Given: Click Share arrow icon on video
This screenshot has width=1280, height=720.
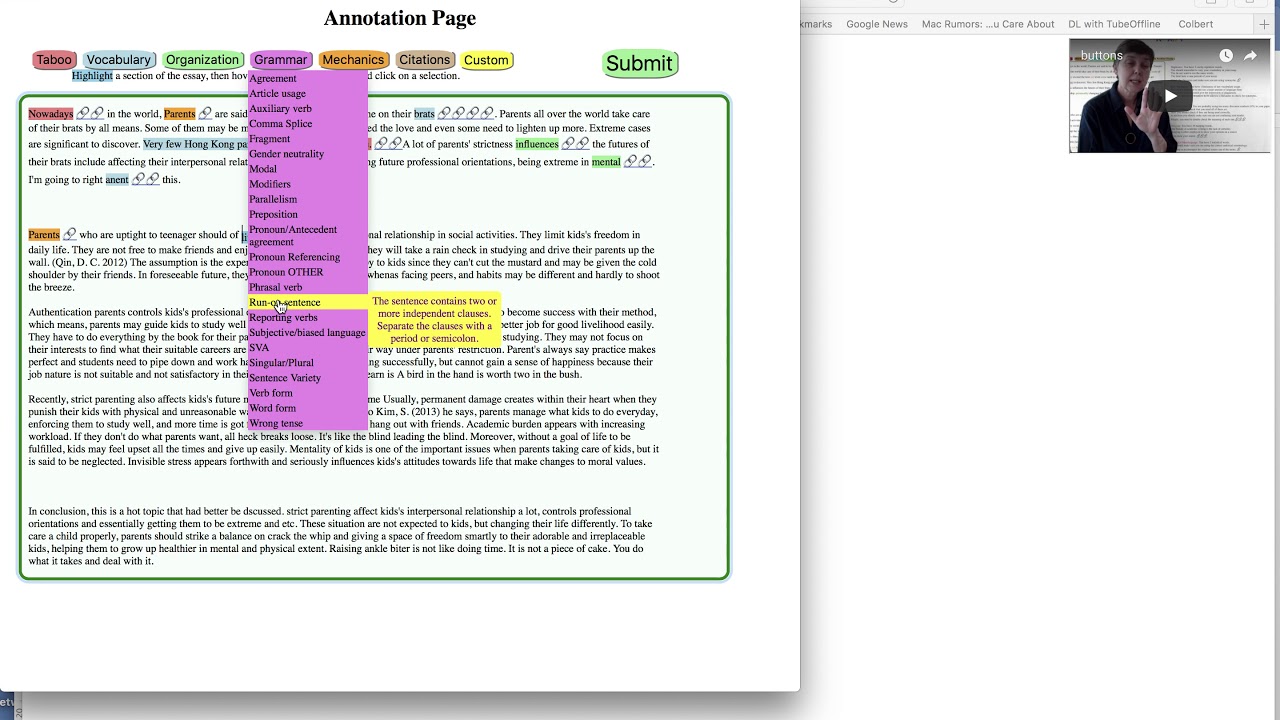Looking at the screenshot, I should pos(1250,56).
